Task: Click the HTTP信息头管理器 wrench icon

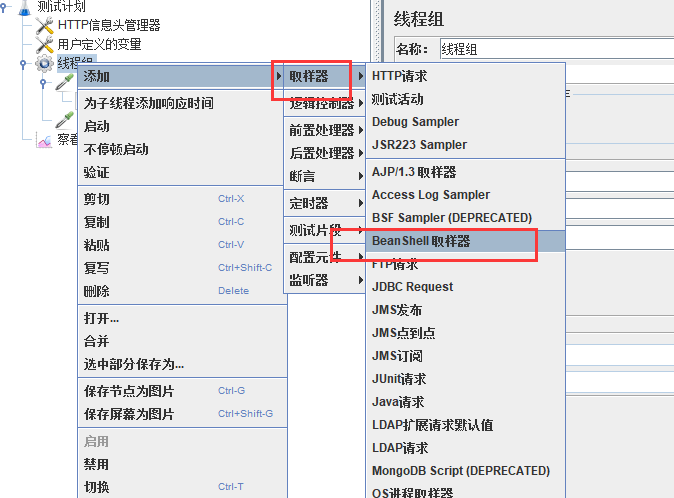Action: pos(44,25)
